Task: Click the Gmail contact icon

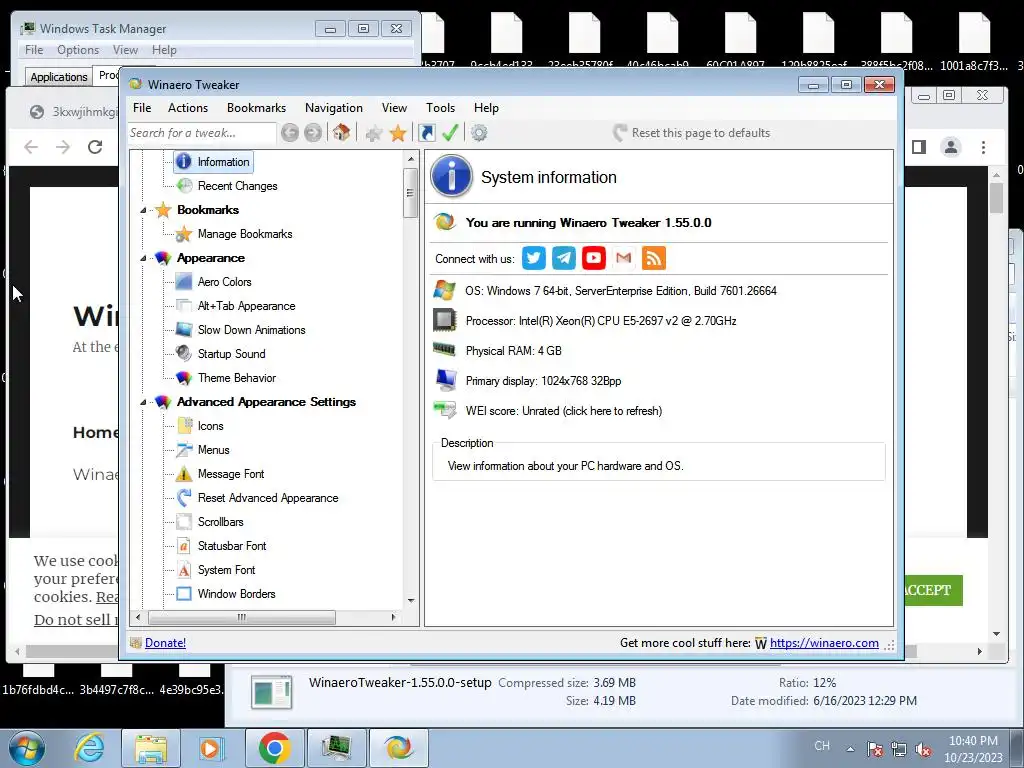Action: tap(624, 258)
